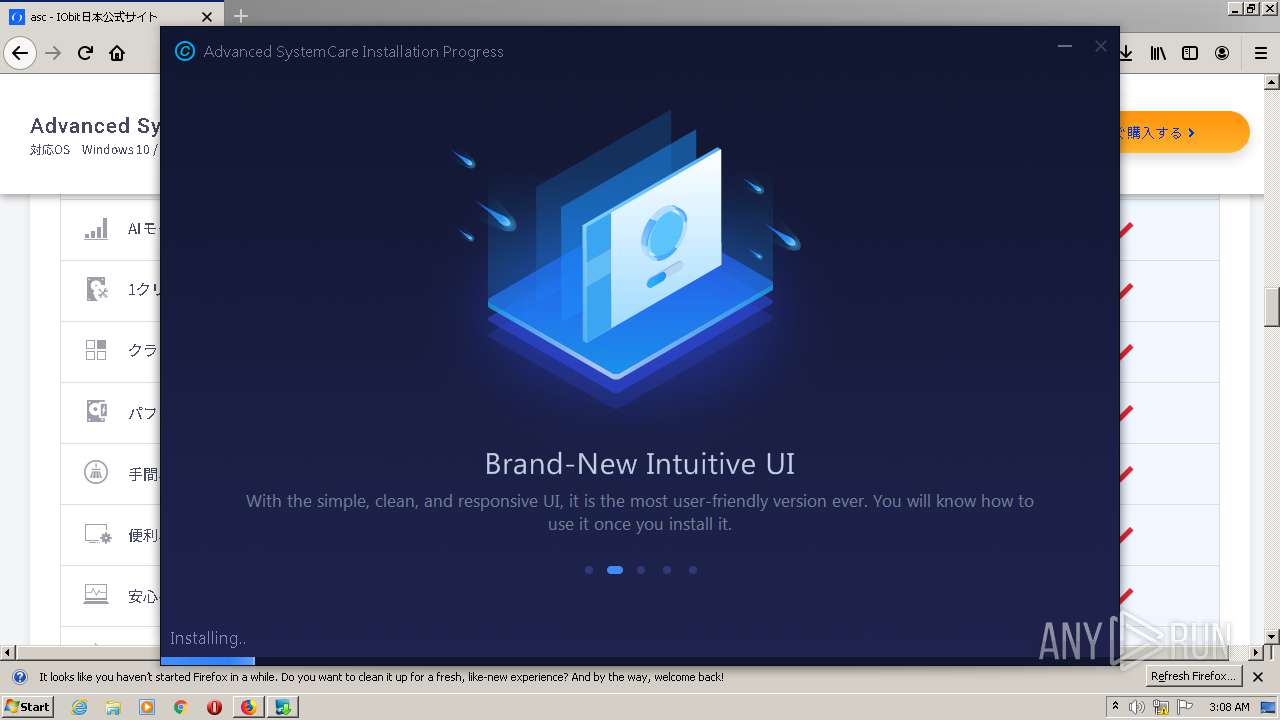
Task: Minimize the Advanced SystemCare installer window
Action: pyautogui.click(x=1065, y=46)
